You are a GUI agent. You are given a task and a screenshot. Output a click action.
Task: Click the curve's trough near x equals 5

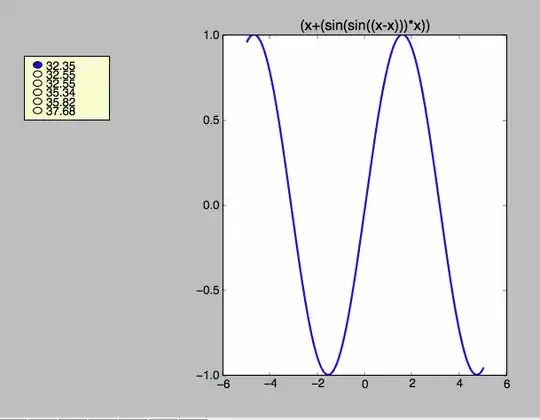click(x=477, y=374)
